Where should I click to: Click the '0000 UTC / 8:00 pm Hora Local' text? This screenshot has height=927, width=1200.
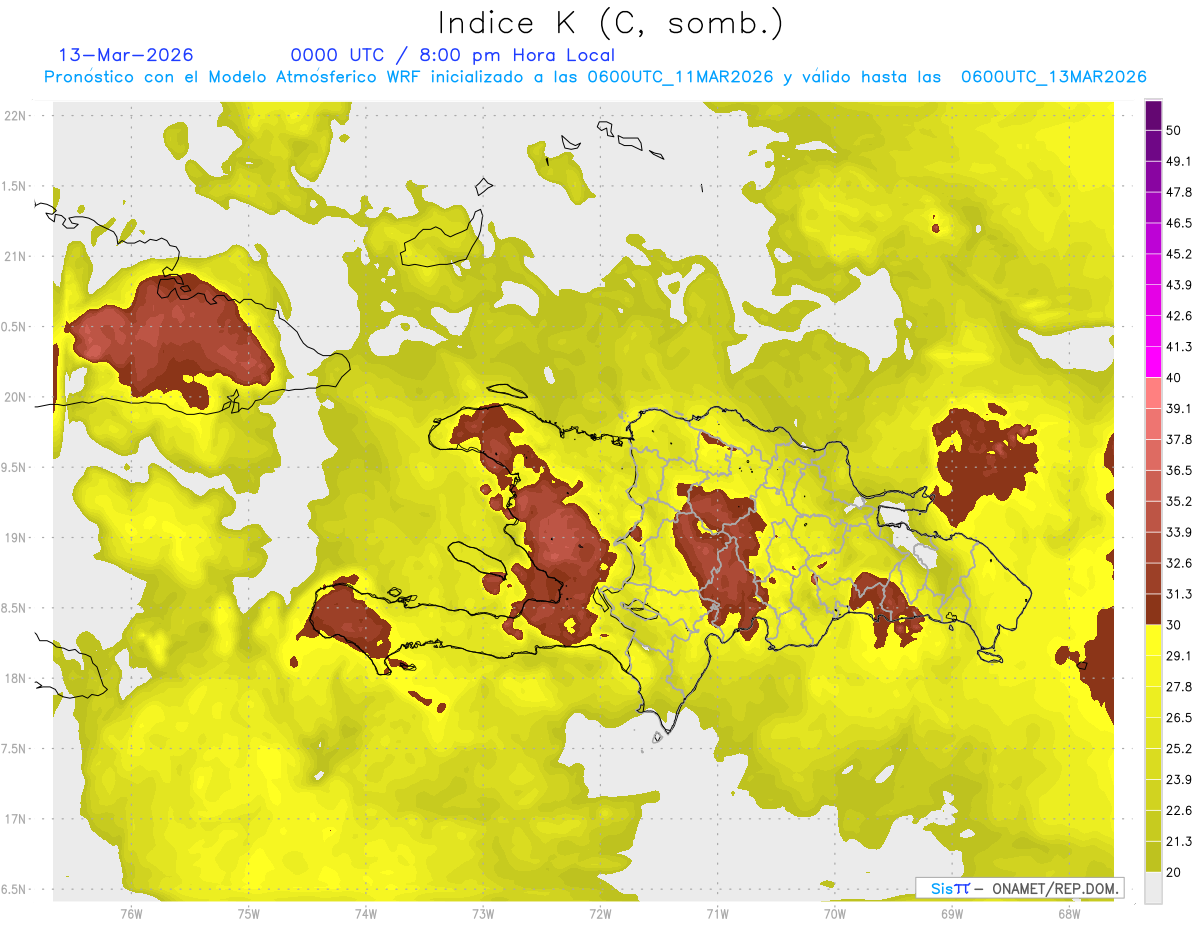click(452, 56)
